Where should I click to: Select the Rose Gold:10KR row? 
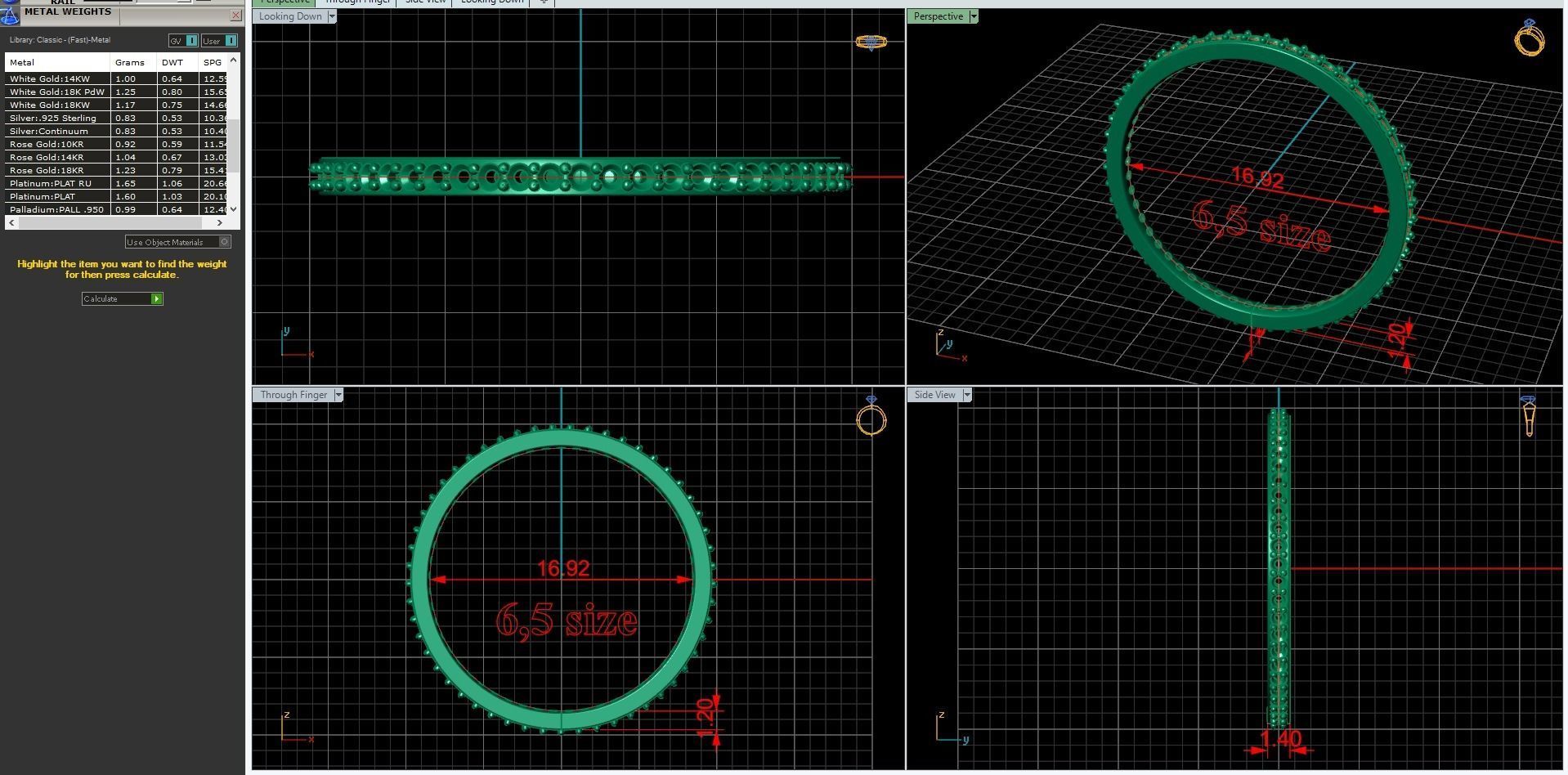(116, 144)
